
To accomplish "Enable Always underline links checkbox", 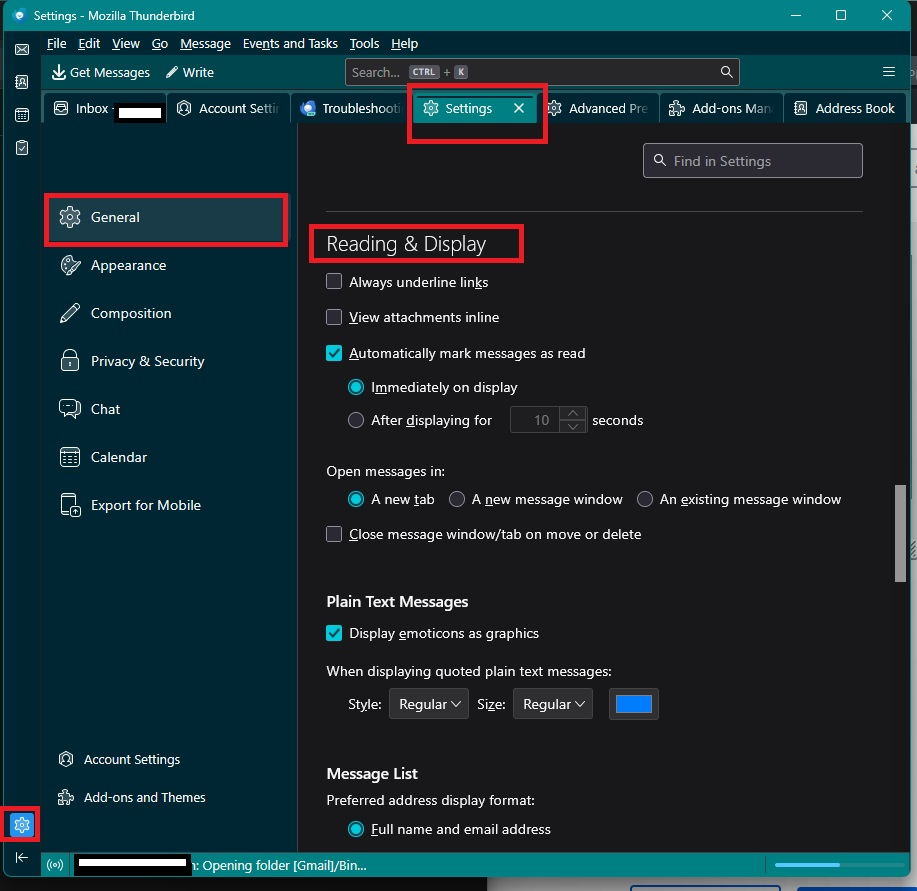I will [x=335, y=283].
